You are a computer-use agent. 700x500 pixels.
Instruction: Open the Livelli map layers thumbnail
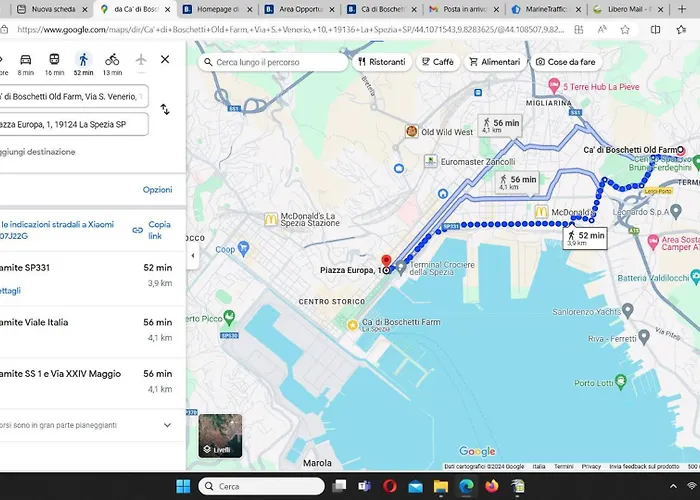(220, 435)
